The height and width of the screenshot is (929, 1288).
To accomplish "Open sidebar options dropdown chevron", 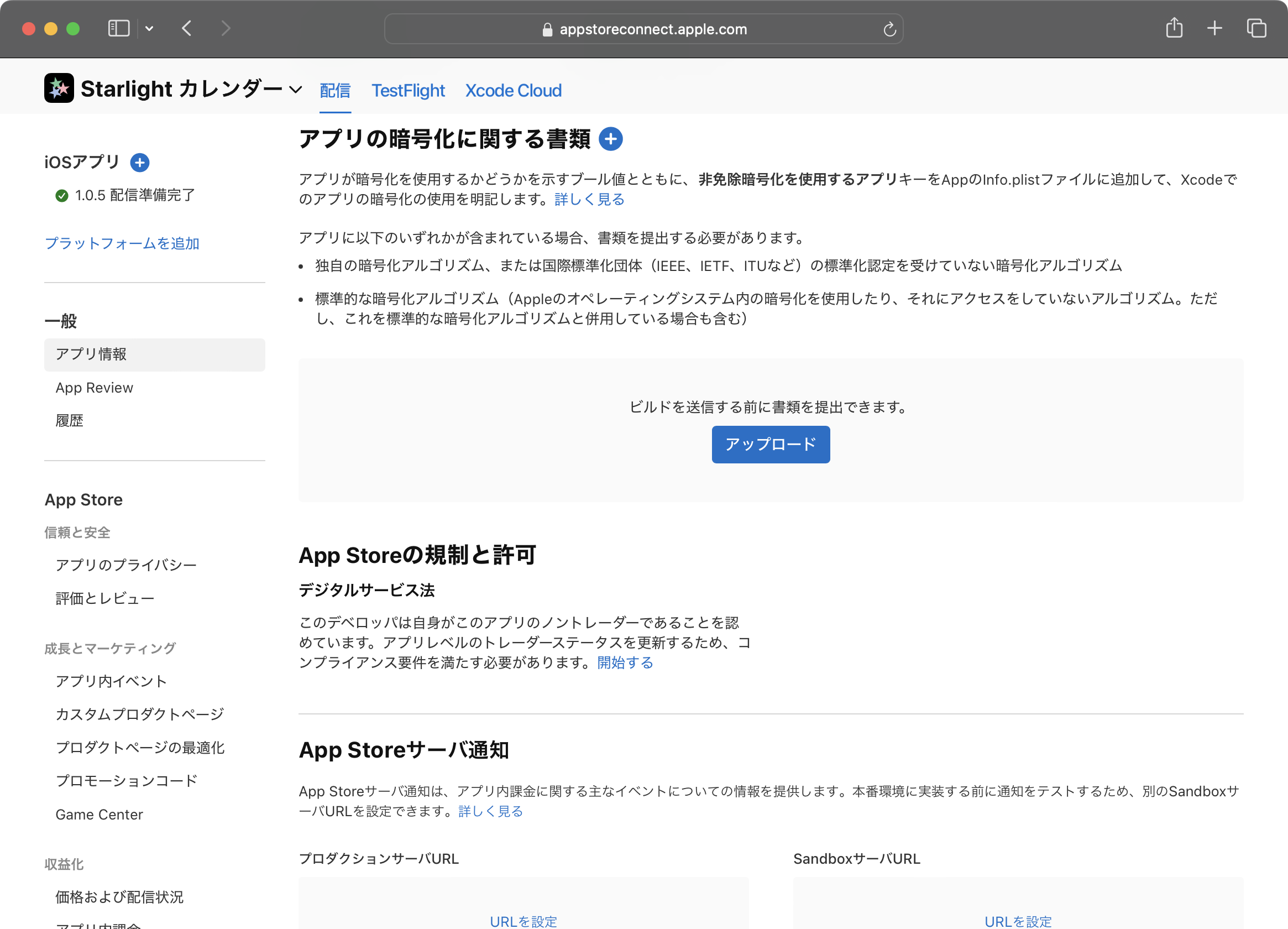I will 149,28.
